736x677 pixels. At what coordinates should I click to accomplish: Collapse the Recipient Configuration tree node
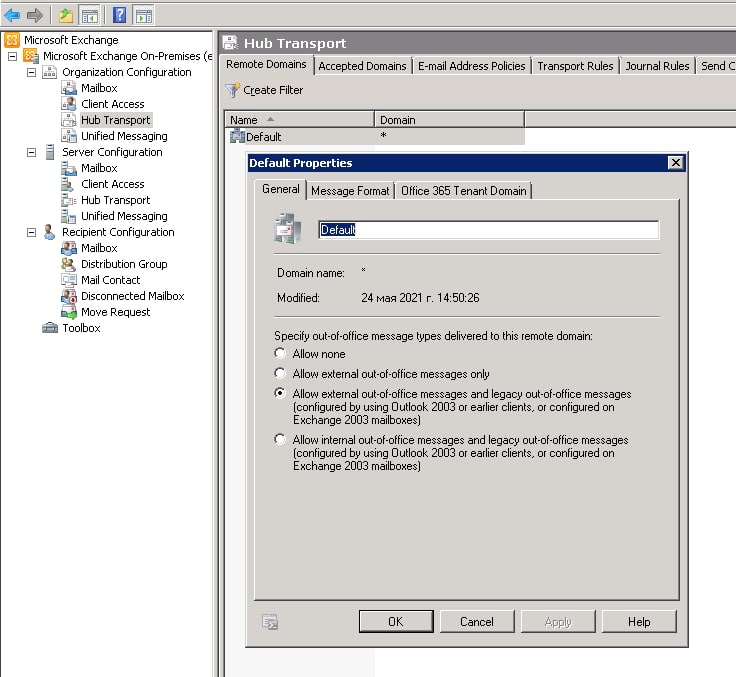point(31,232)
